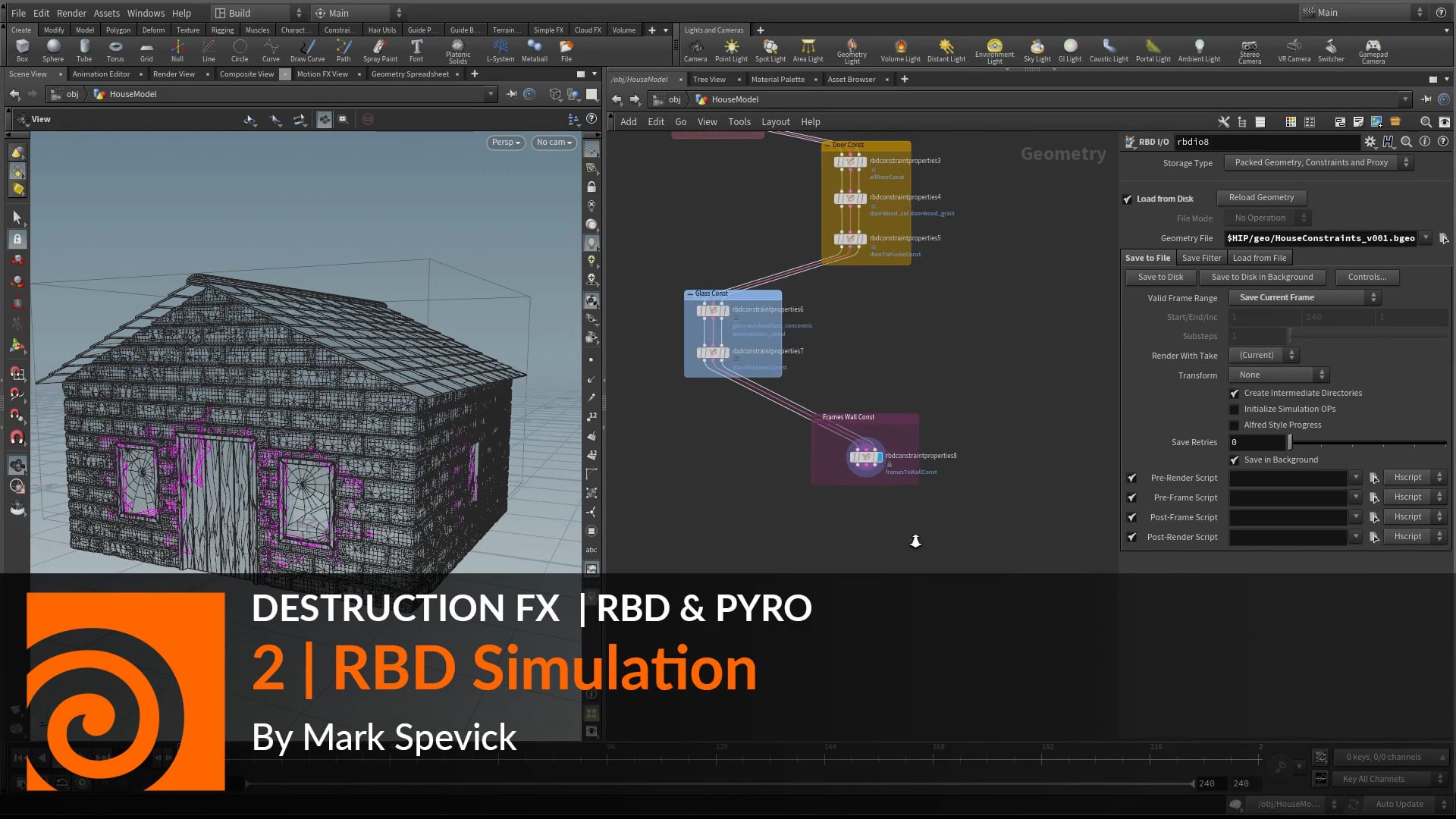Switch to the Animation Editor tab

point(101,74)
